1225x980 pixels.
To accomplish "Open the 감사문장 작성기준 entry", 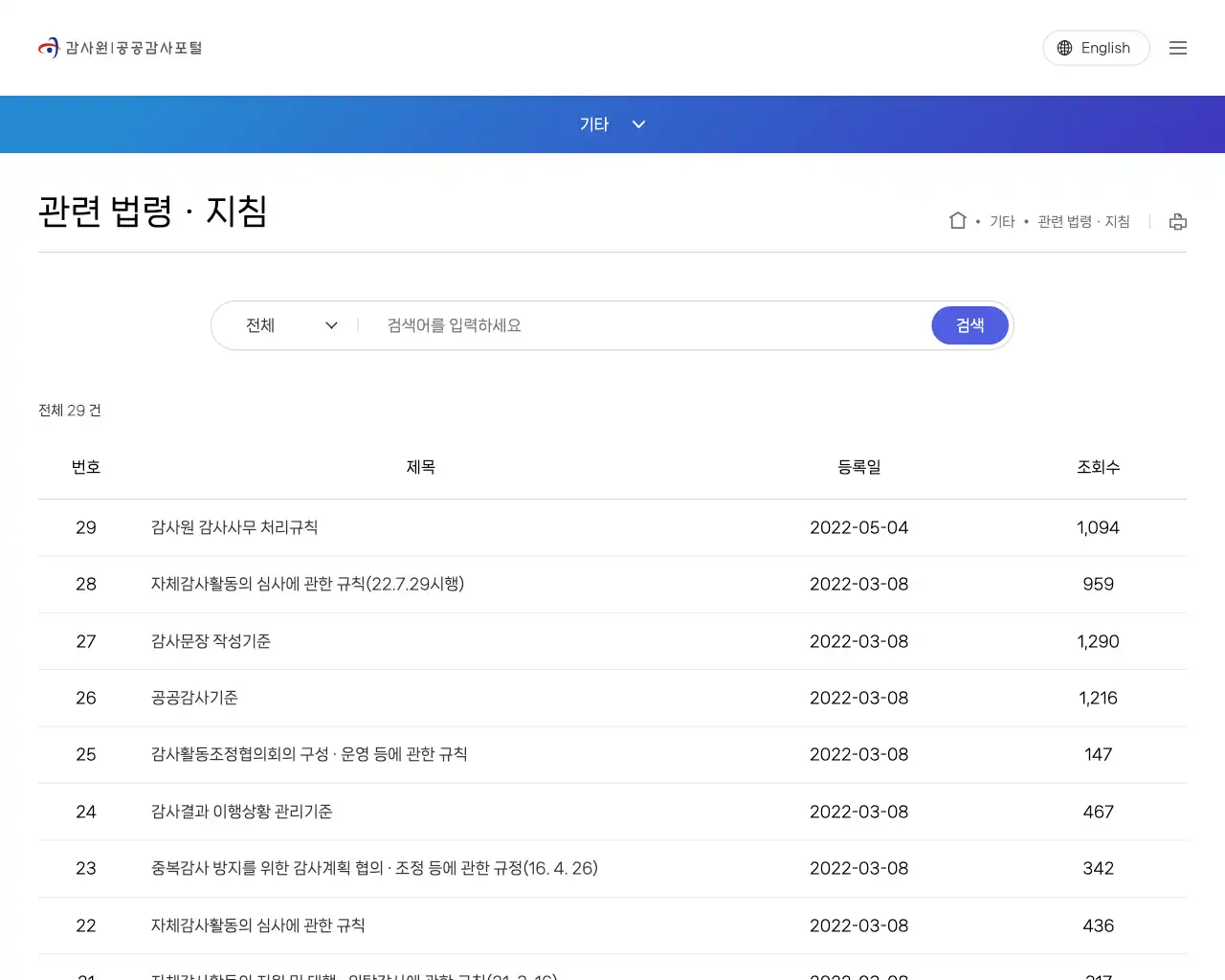I will [211, 641].
